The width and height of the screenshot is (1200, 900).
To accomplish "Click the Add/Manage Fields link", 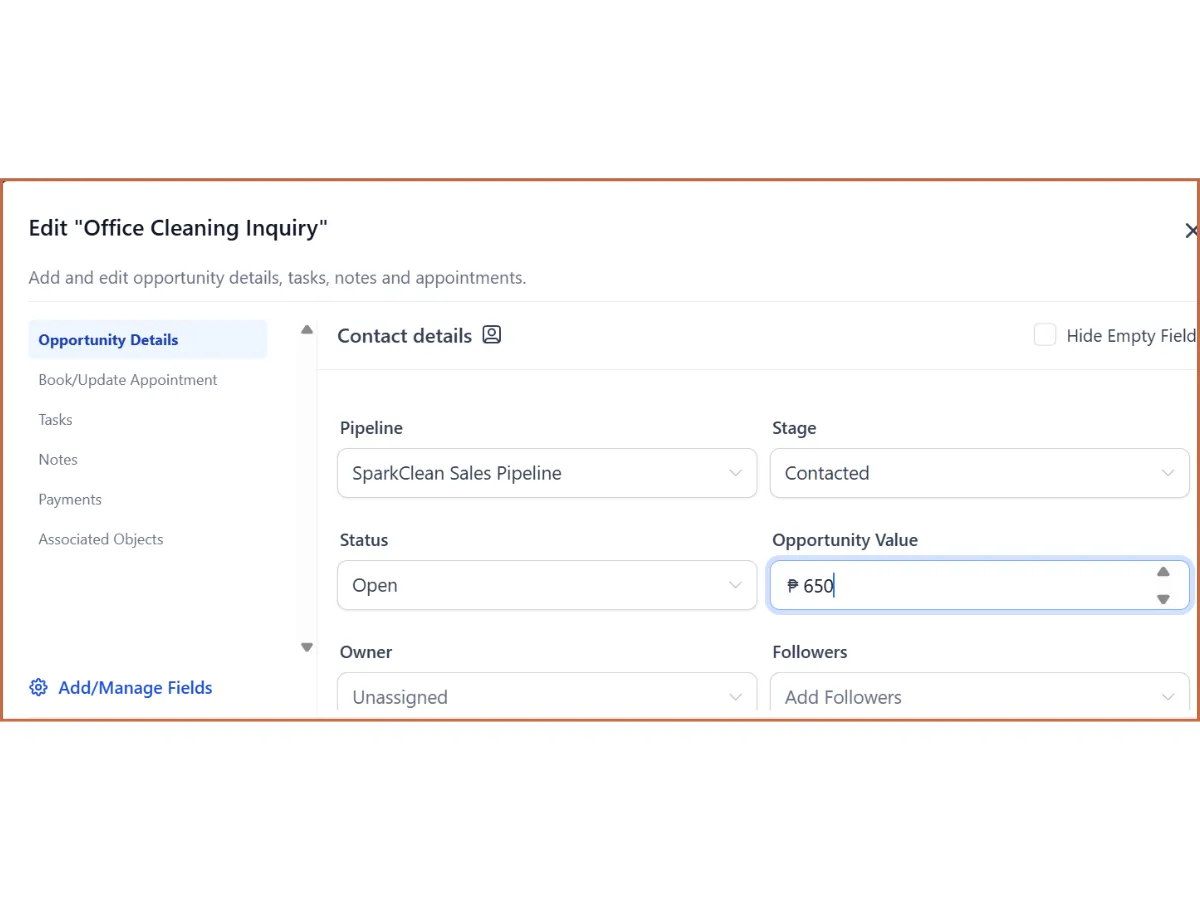I will click(135, 687).
